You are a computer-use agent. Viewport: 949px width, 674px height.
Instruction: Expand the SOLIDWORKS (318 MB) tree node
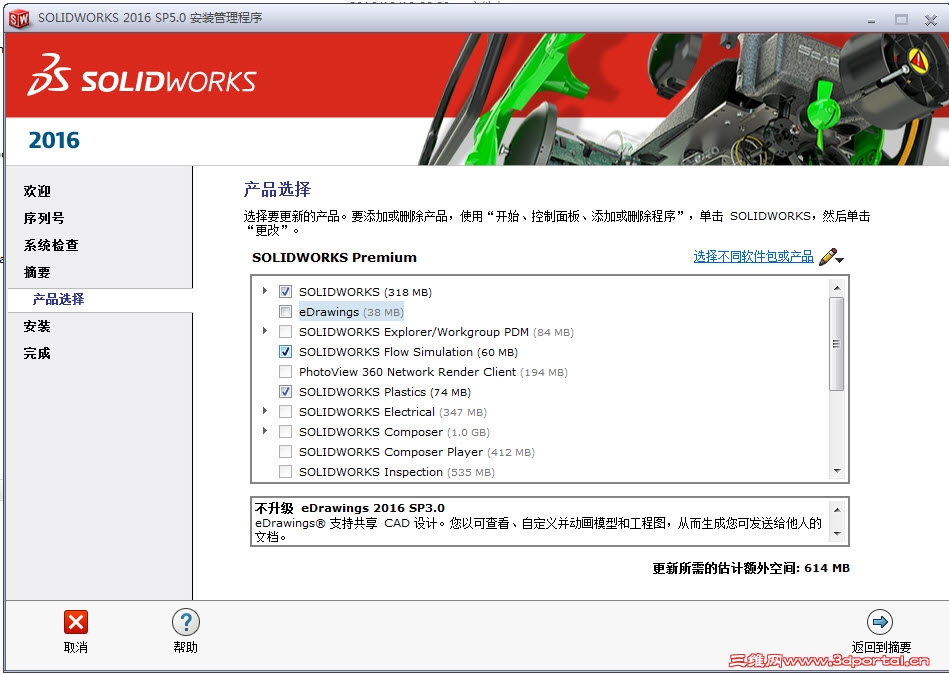264,290
